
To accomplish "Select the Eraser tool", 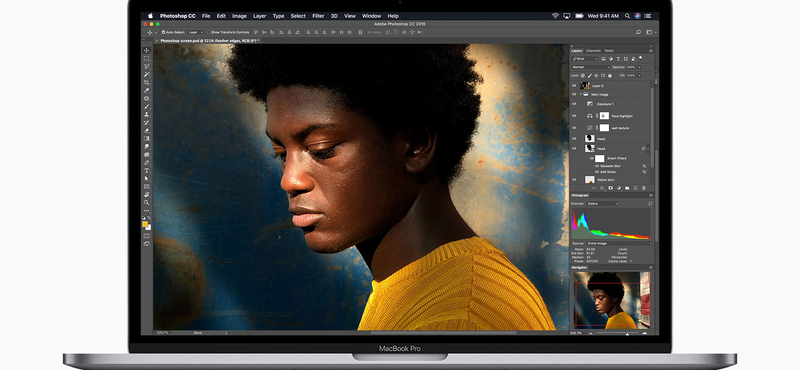I will 147,130.
